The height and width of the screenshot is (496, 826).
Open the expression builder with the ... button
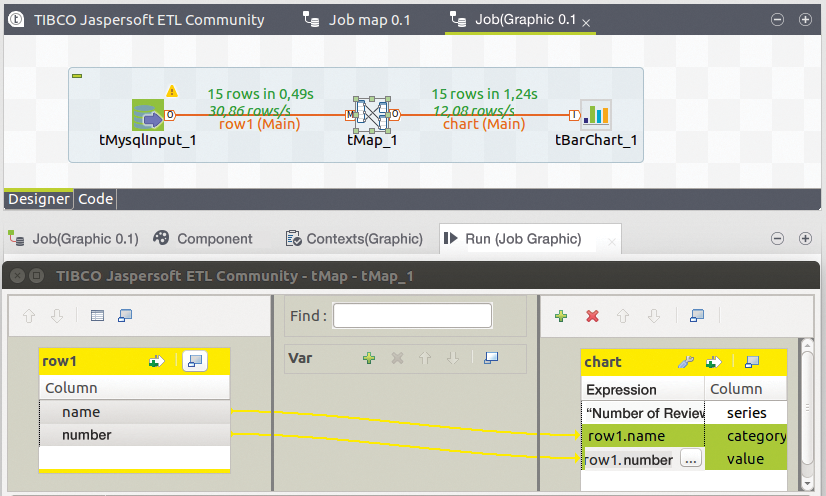pos(691,459)
